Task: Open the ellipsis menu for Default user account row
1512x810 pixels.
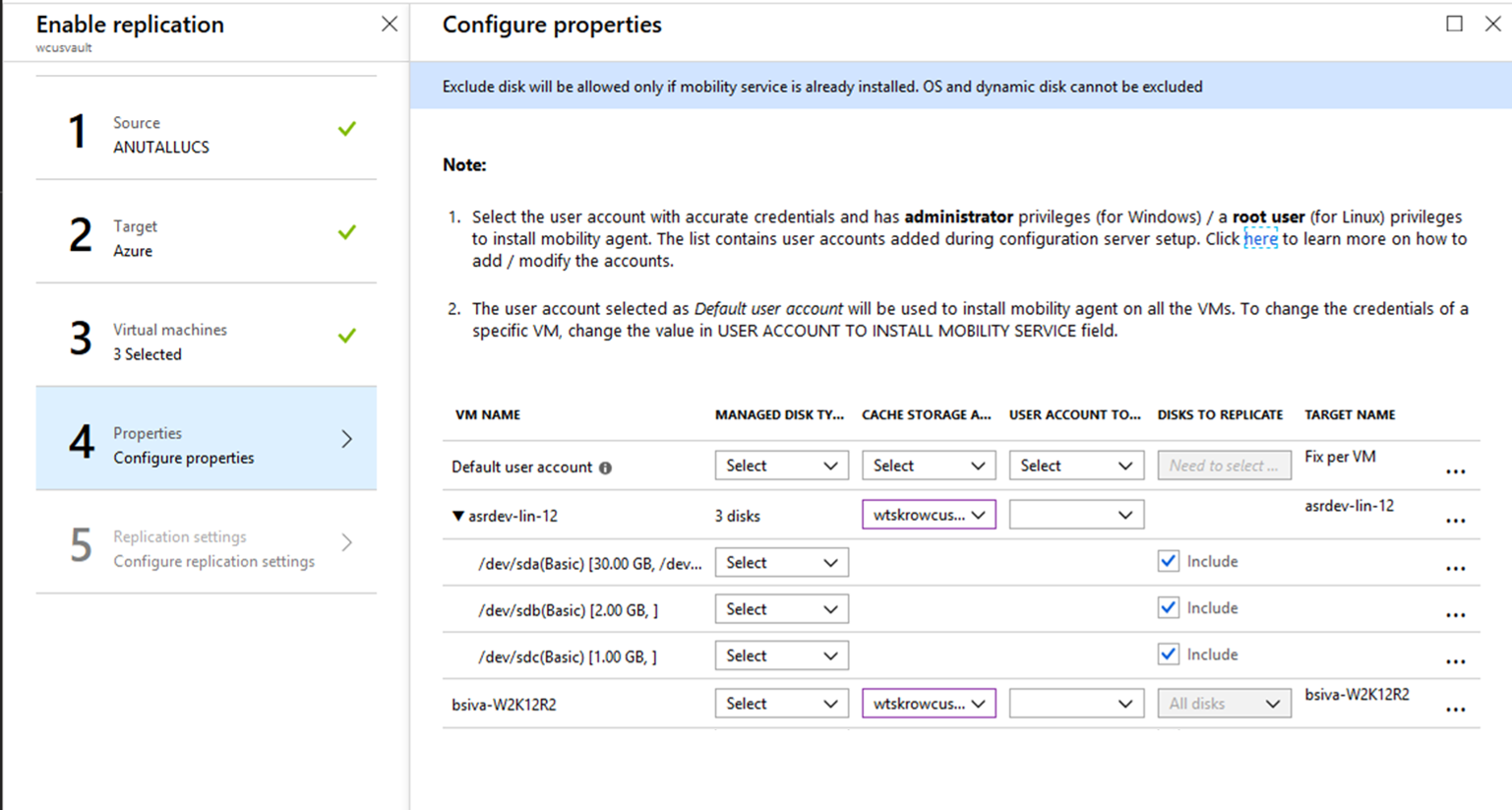Action: (x=1456, y=471)
